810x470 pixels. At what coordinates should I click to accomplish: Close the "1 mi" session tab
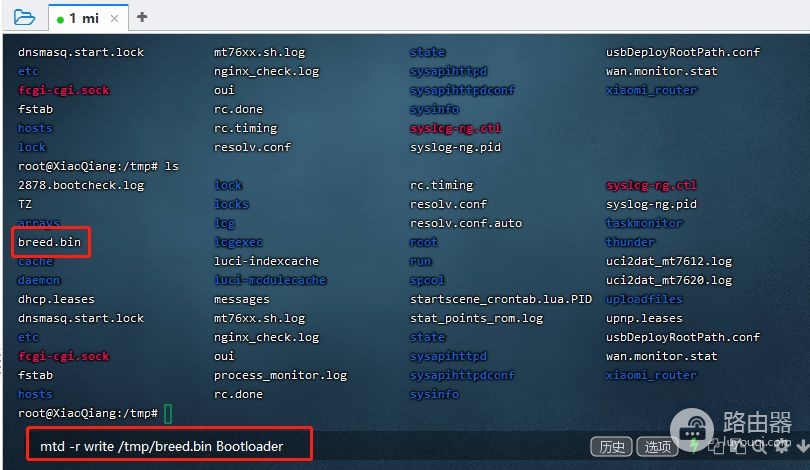coord(115,19)
